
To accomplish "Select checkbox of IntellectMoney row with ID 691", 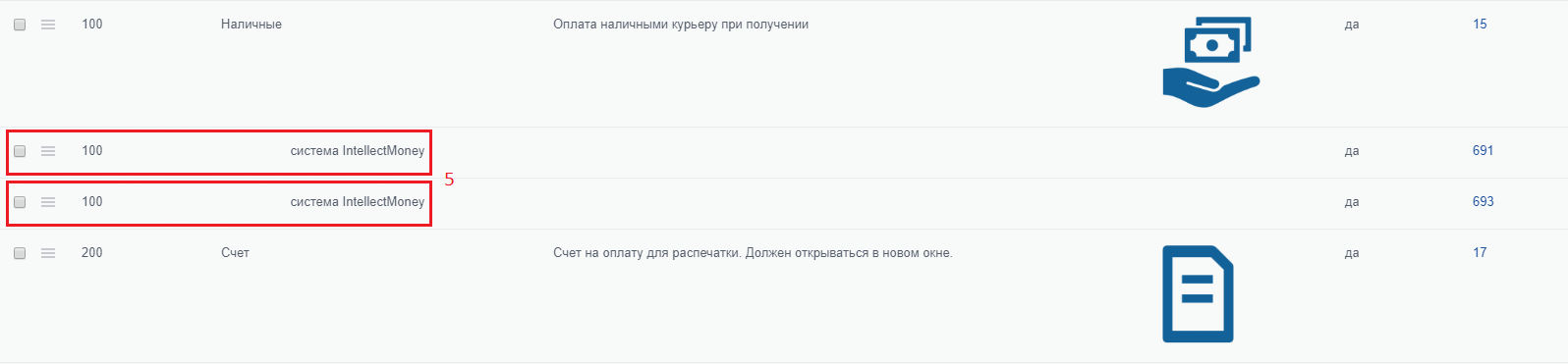I will click(x=20, y=151).
